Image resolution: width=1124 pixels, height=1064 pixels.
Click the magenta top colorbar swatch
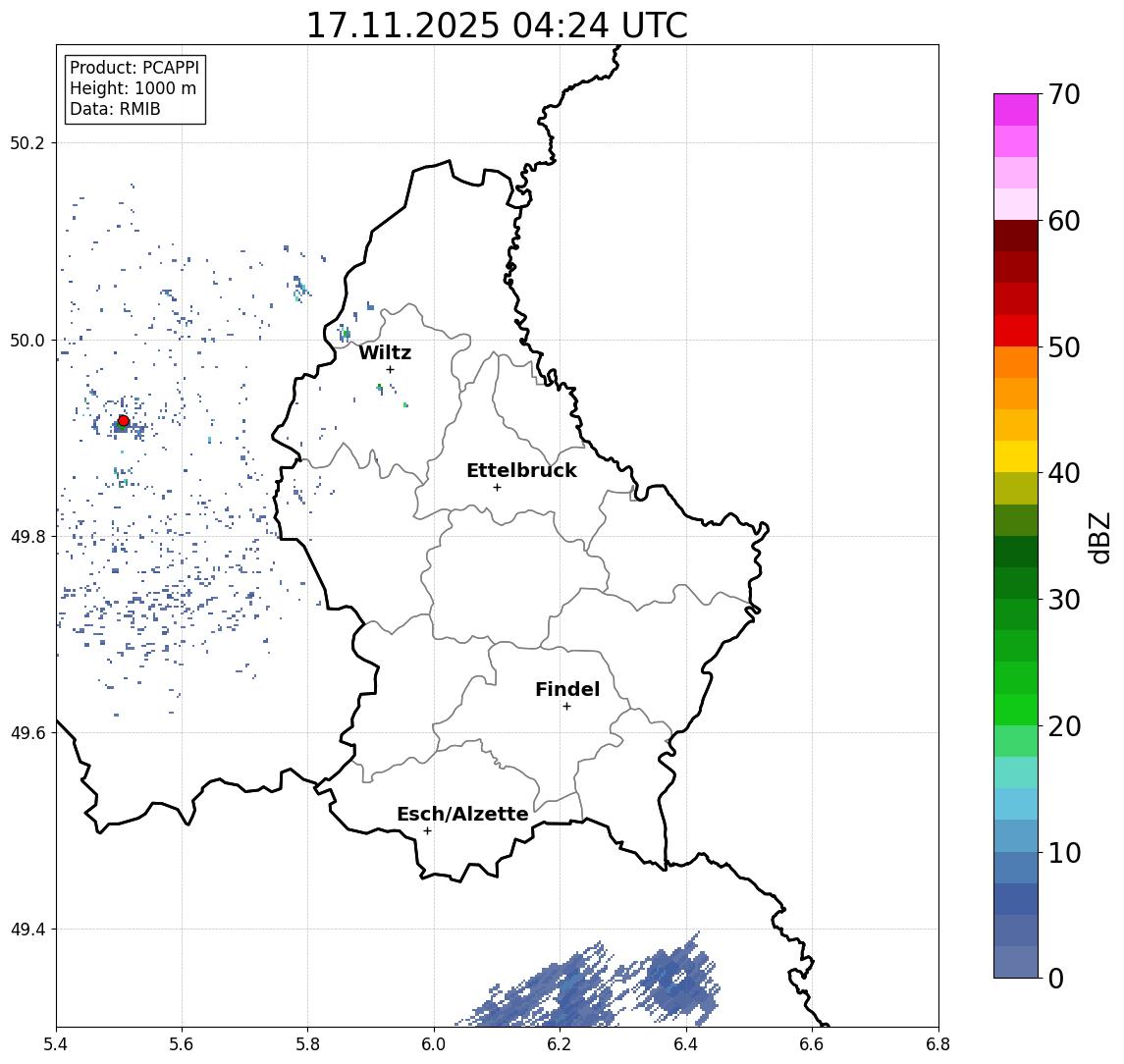1016,110
